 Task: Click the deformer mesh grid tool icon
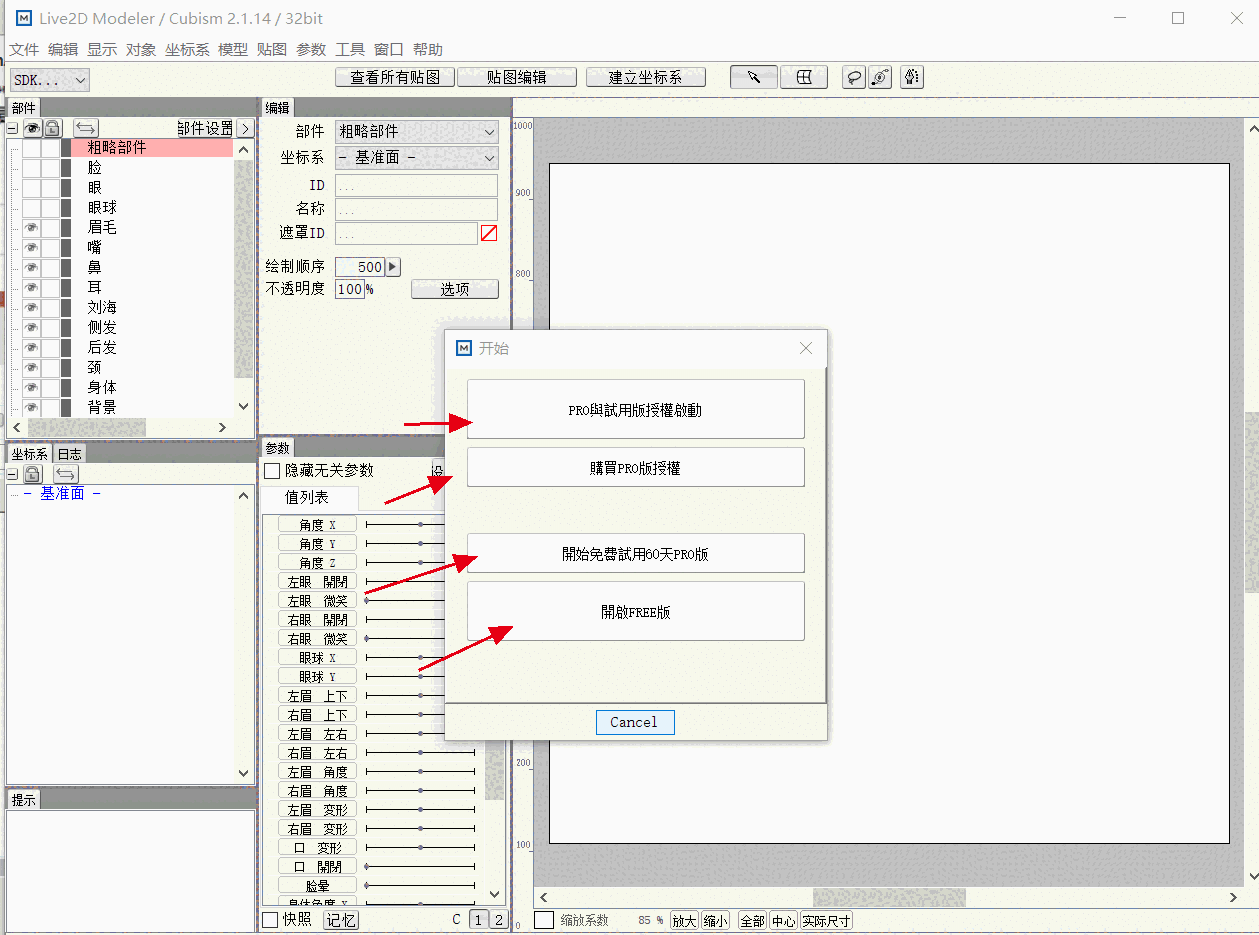coord(803,78)
